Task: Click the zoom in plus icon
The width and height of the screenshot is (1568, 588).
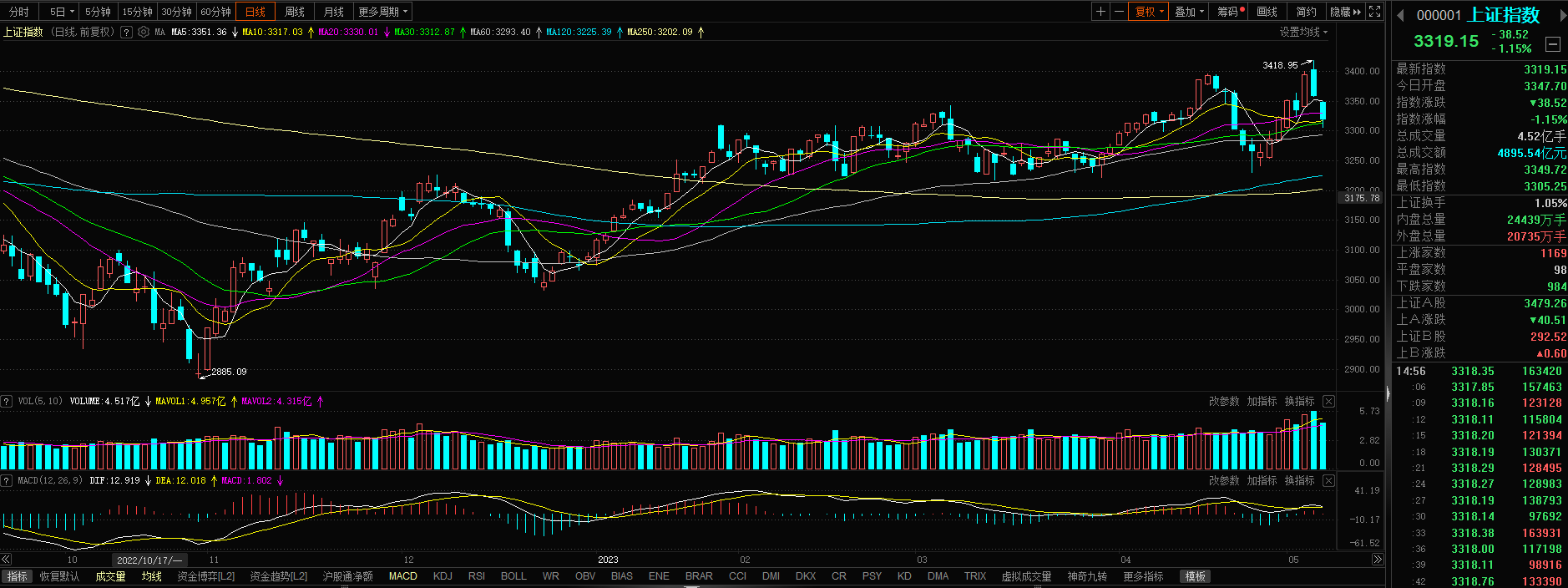Action: coord(1100,12)
